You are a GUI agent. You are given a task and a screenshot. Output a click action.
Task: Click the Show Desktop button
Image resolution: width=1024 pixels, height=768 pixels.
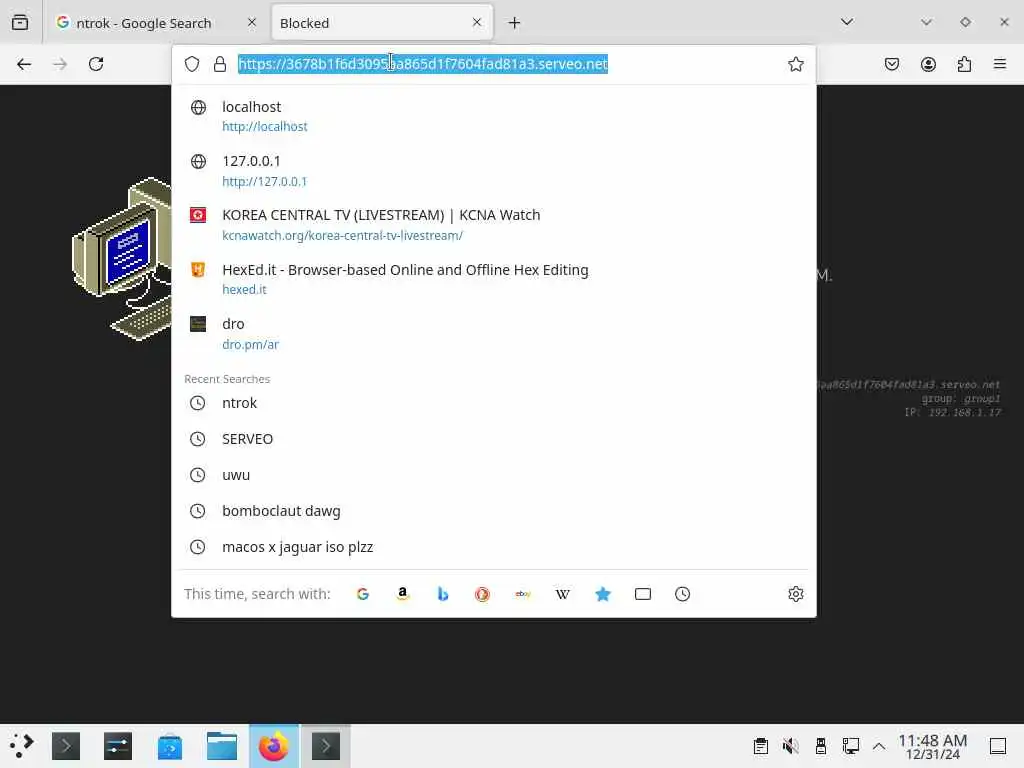[x=998, y=746]
